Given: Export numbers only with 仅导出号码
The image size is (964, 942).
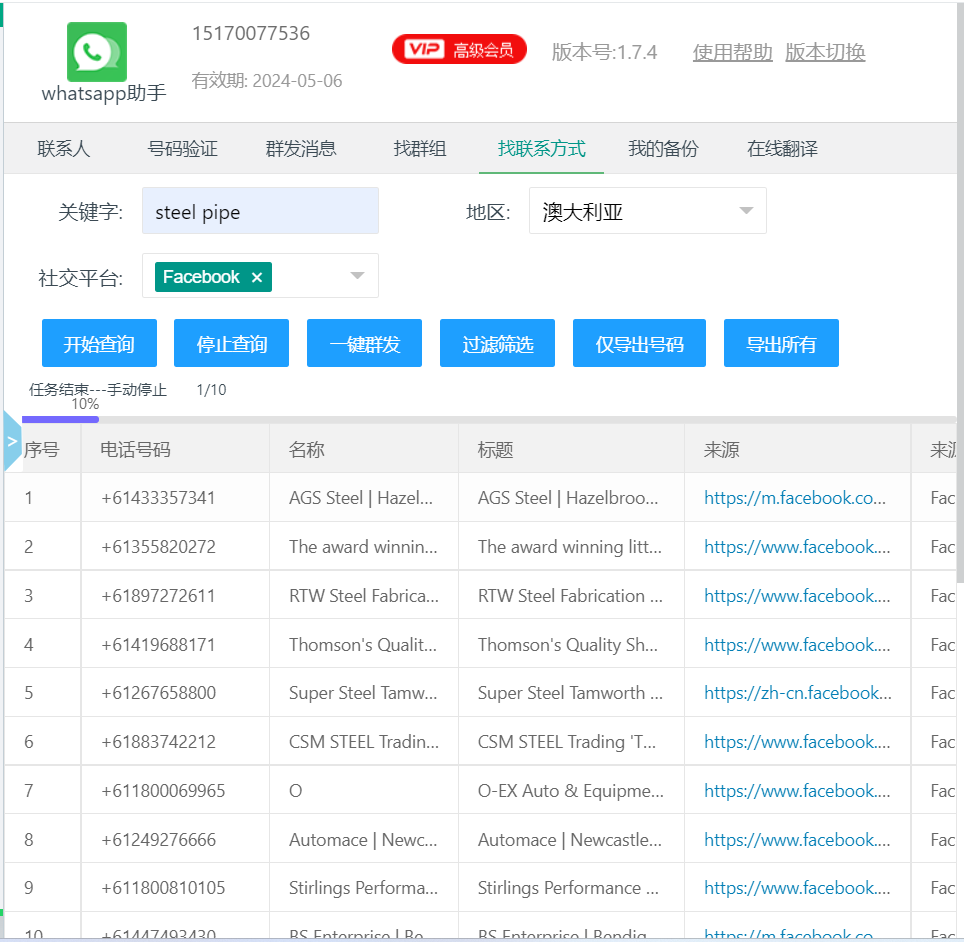Looking at the screenshot, I should pos(639,344).
